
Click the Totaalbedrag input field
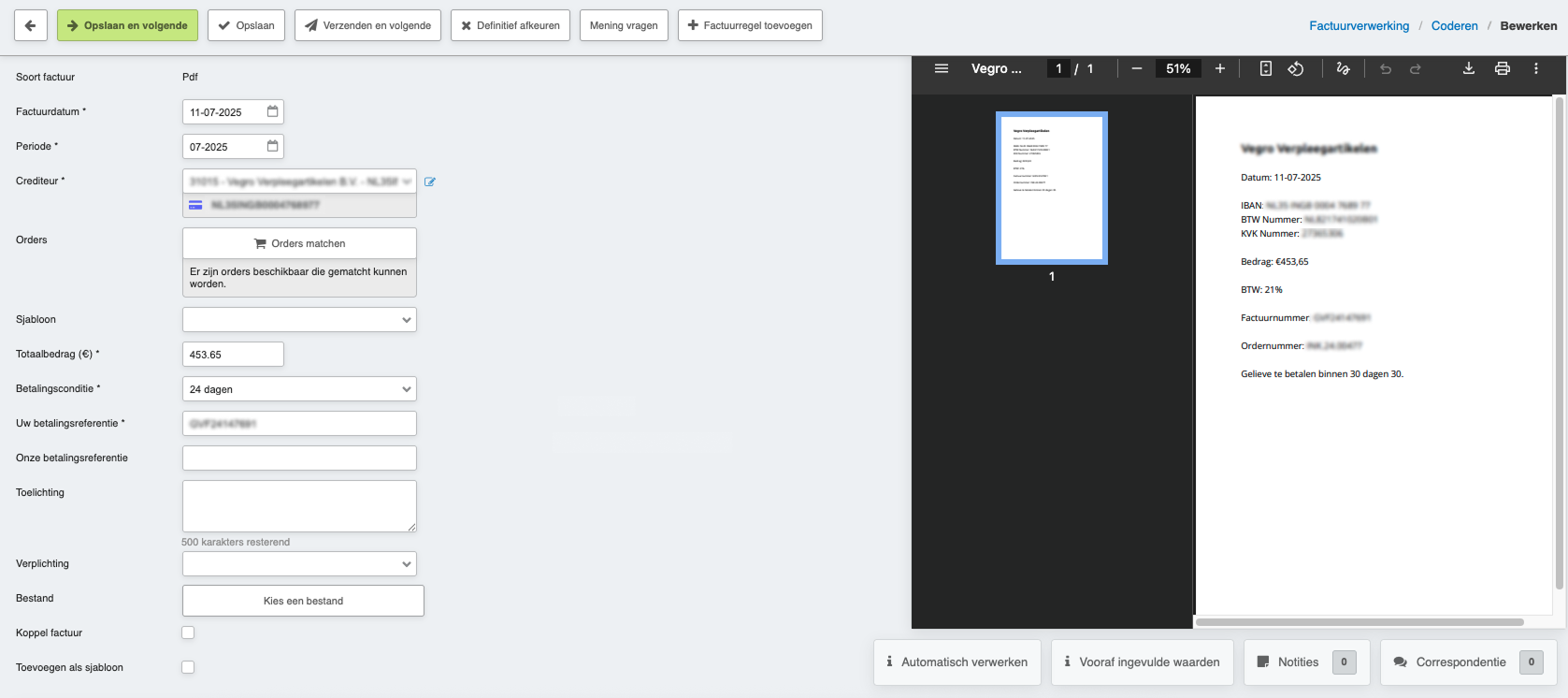coord(233,355)
